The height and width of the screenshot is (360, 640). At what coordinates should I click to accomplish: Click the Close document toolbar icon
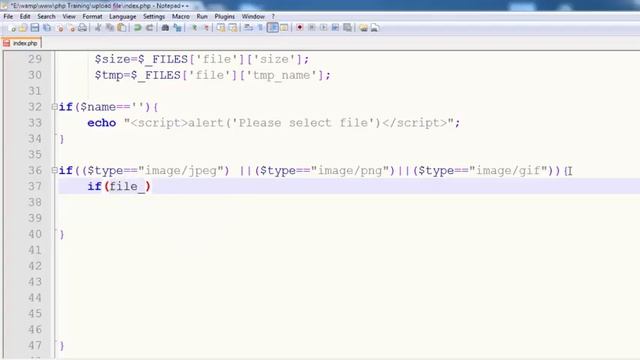60,28
